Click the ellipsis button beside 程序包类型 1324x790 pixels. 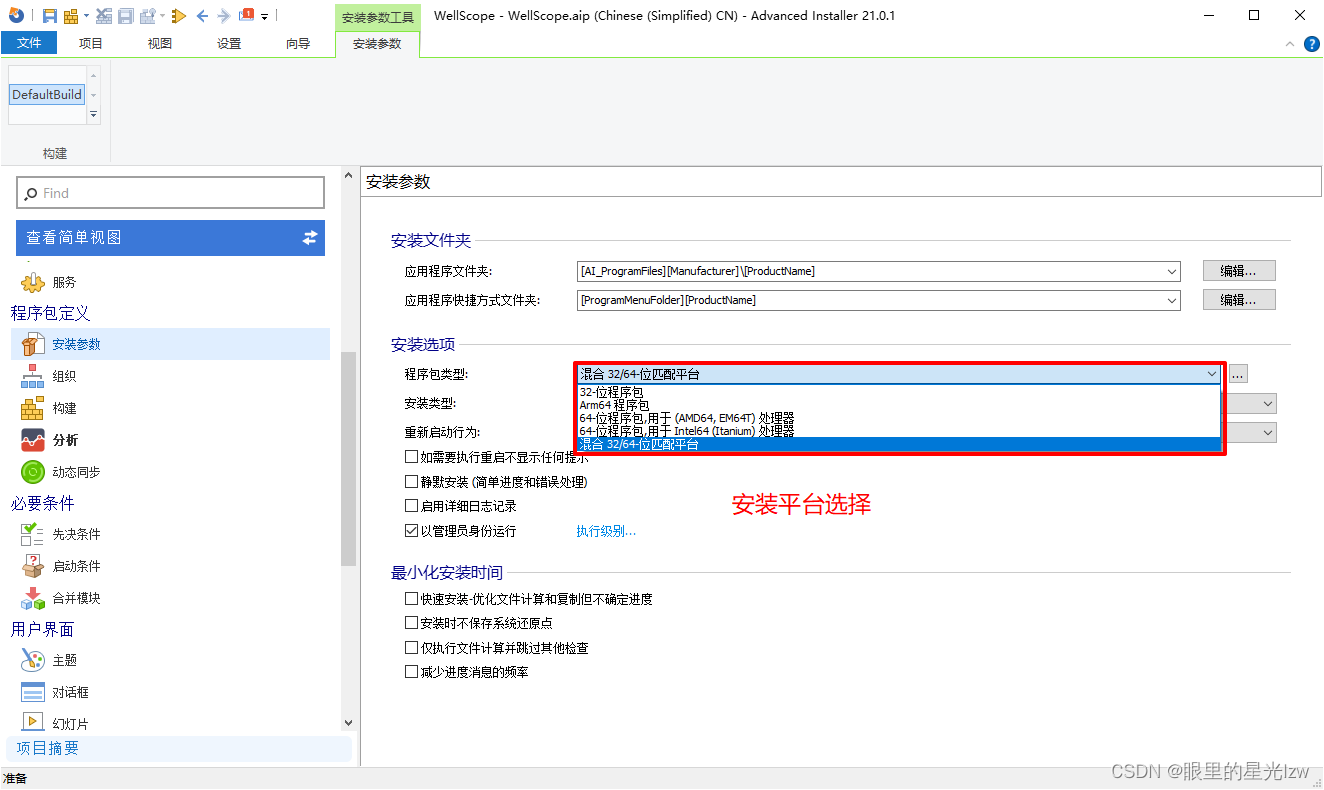point(1238,374)
